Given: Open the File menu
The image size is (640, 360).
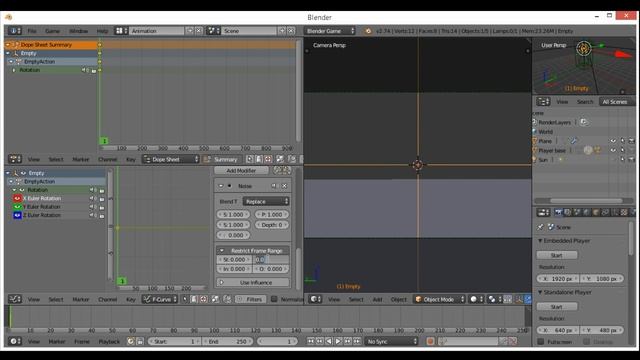Looking at the screenshot, I should [x=32, y=31].
